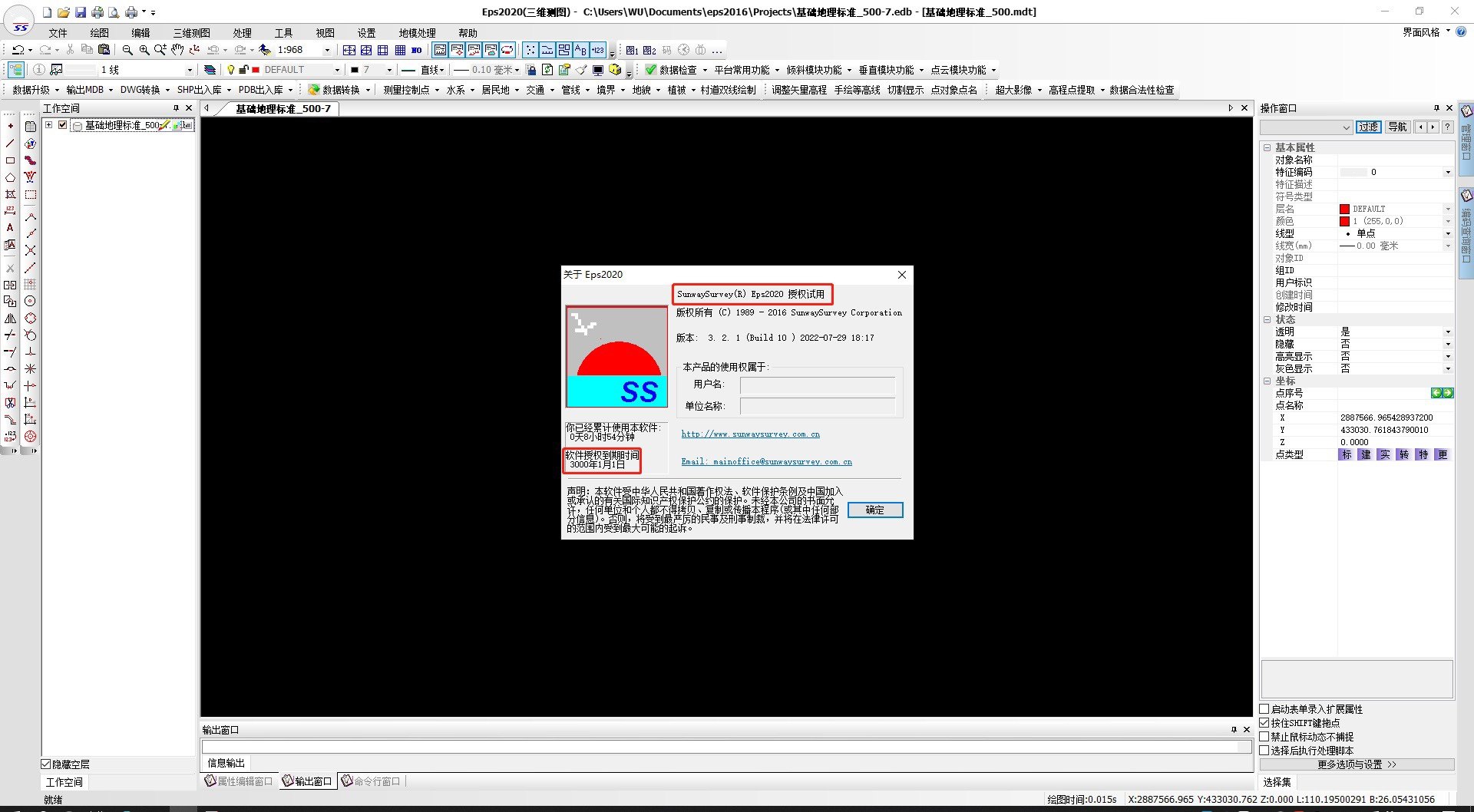1474x812 pixels.
Task: Select the draw point tool
Action: tap(10, 126)
